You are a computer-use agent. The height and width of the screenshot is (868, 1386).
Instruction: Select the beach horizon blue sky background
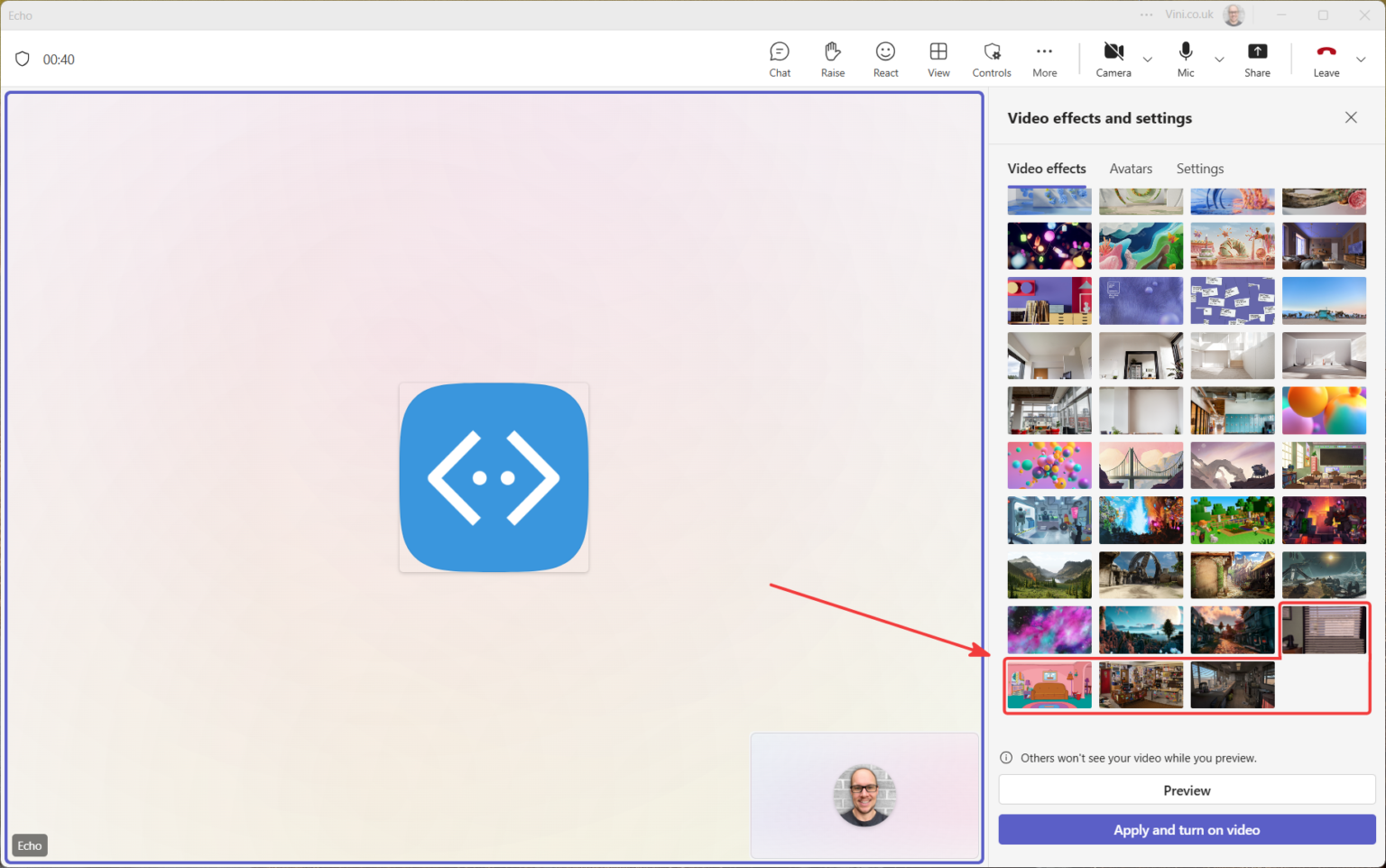[1324, 300]
